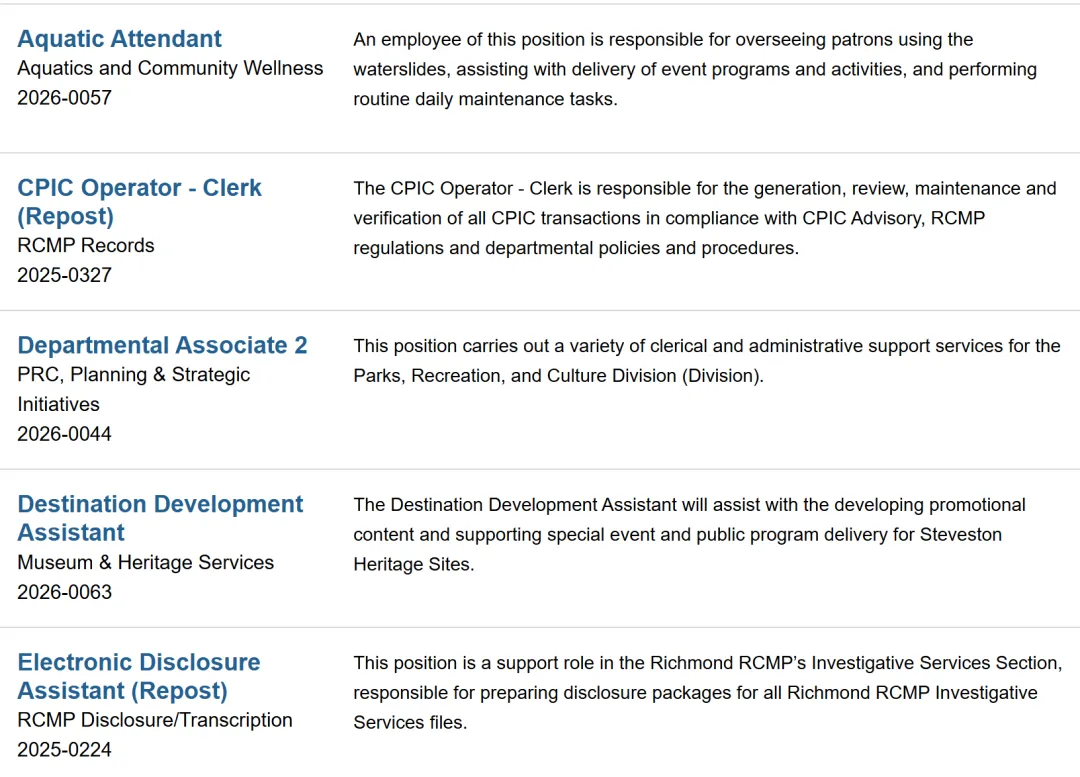
Task: Click the RCMP Disclosure/Transcription department text
Action: click(x=155, y=720)
